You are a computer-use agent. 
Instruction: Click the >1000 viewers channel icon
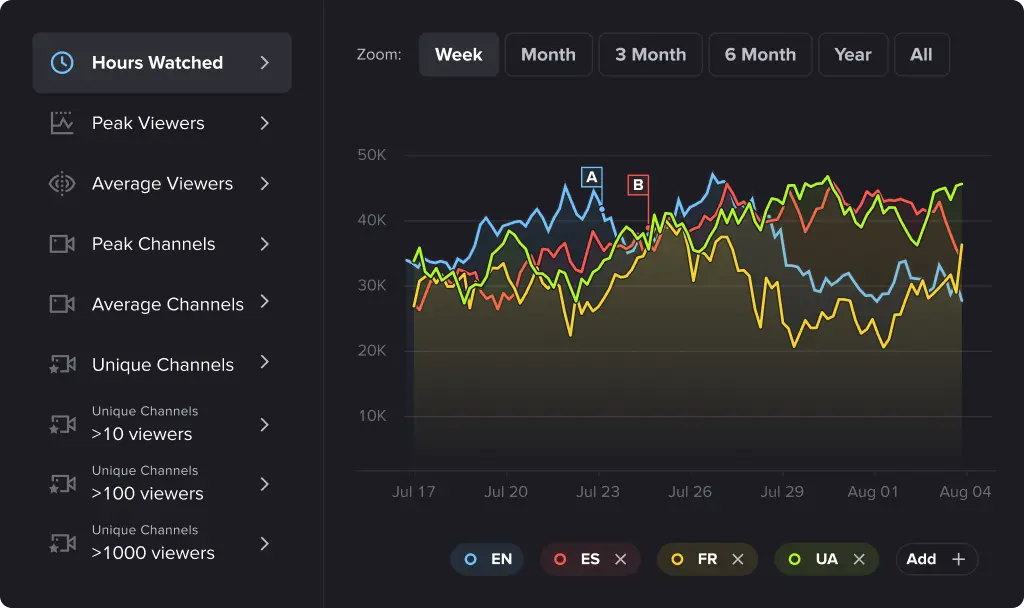tap(62, 543)
